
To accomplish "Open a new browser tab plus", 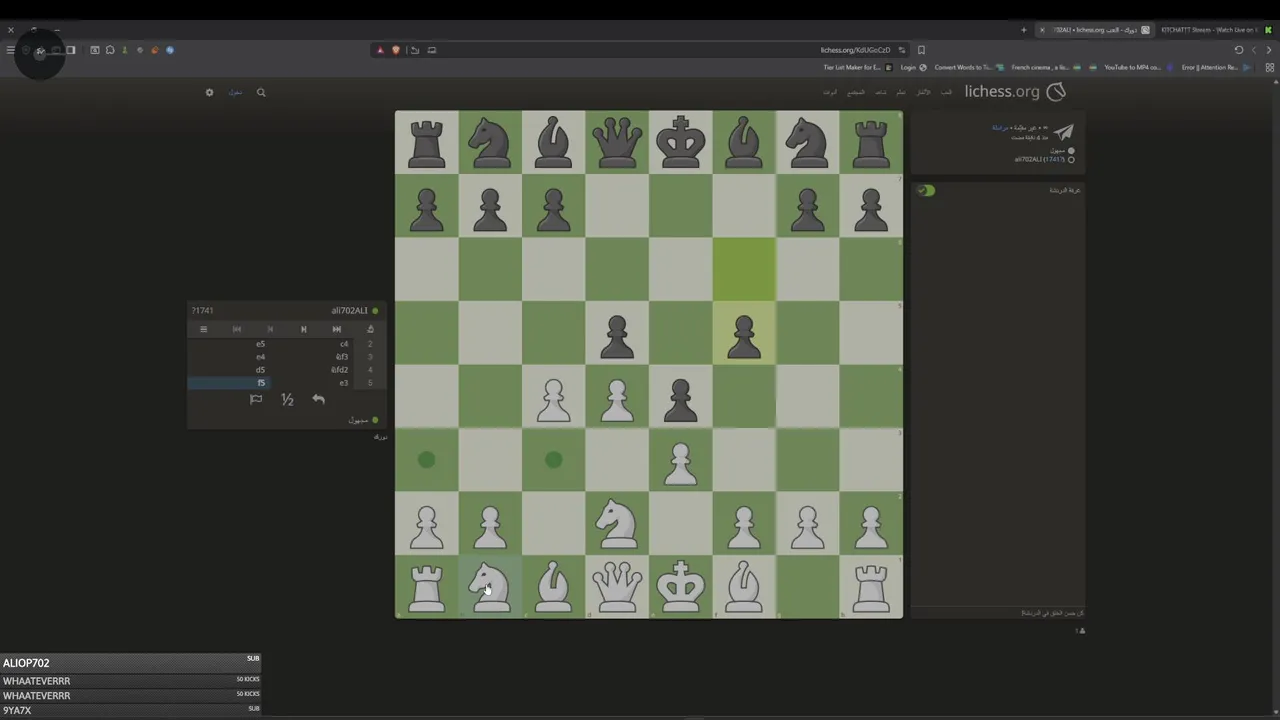I will pyautogui.click(x=1023, y=30).
